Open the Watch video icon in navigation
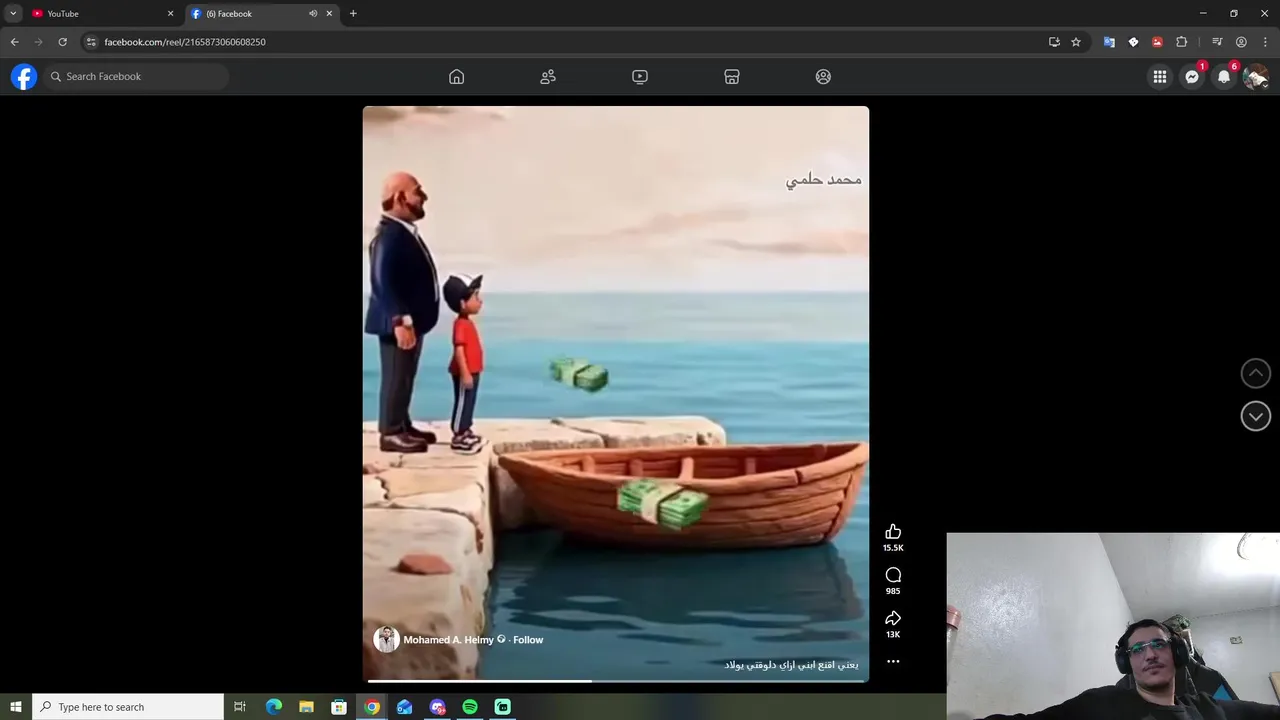The width and height of the screenshot is (1280, 720). [640, 77]
